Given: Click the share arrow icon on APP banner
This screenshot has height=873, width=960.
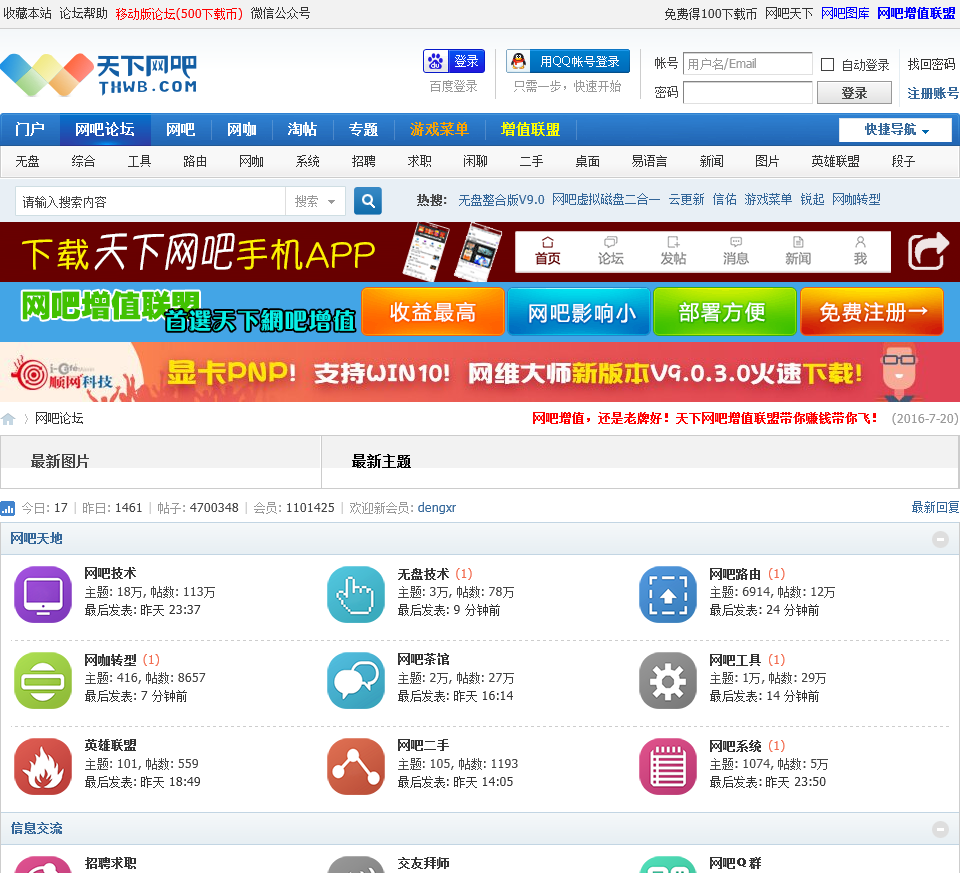Looking at the screenshot, I should 928,252.
